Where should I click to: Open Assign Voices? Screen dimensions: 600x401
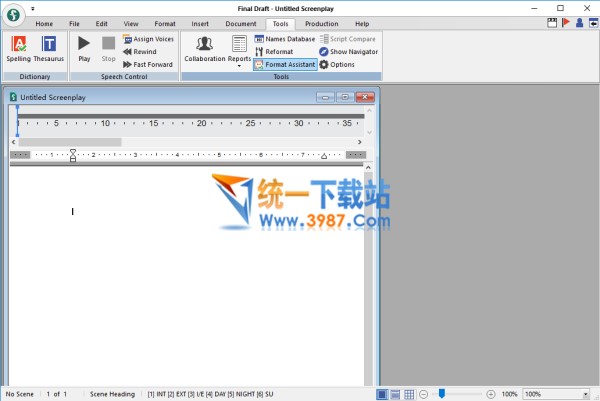tap(148, 39)
